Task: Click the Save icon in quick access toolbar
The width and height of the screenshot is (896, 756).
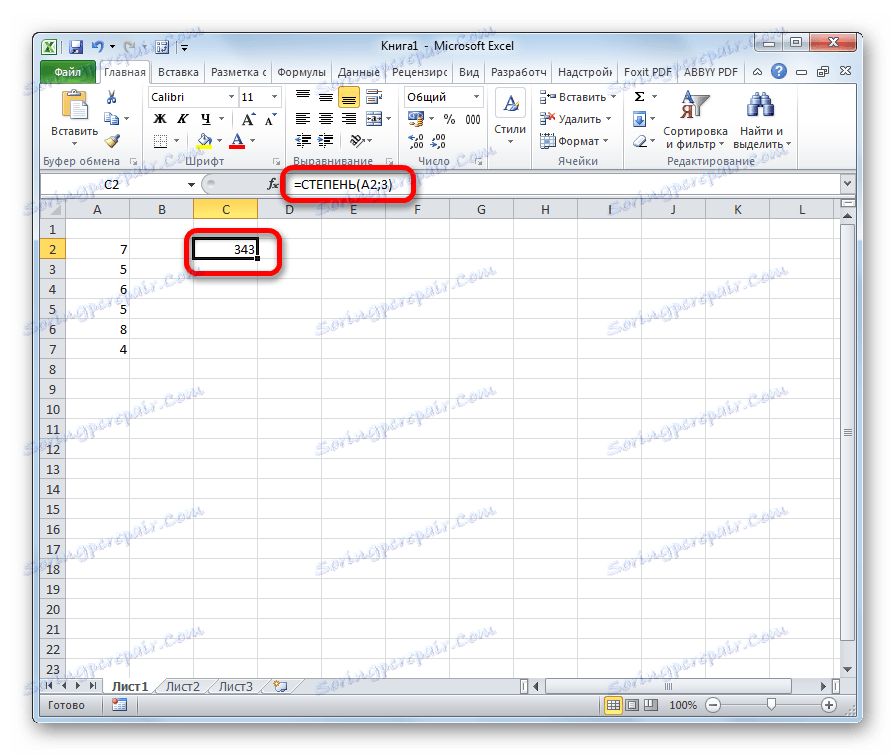Action: point(75,47)
